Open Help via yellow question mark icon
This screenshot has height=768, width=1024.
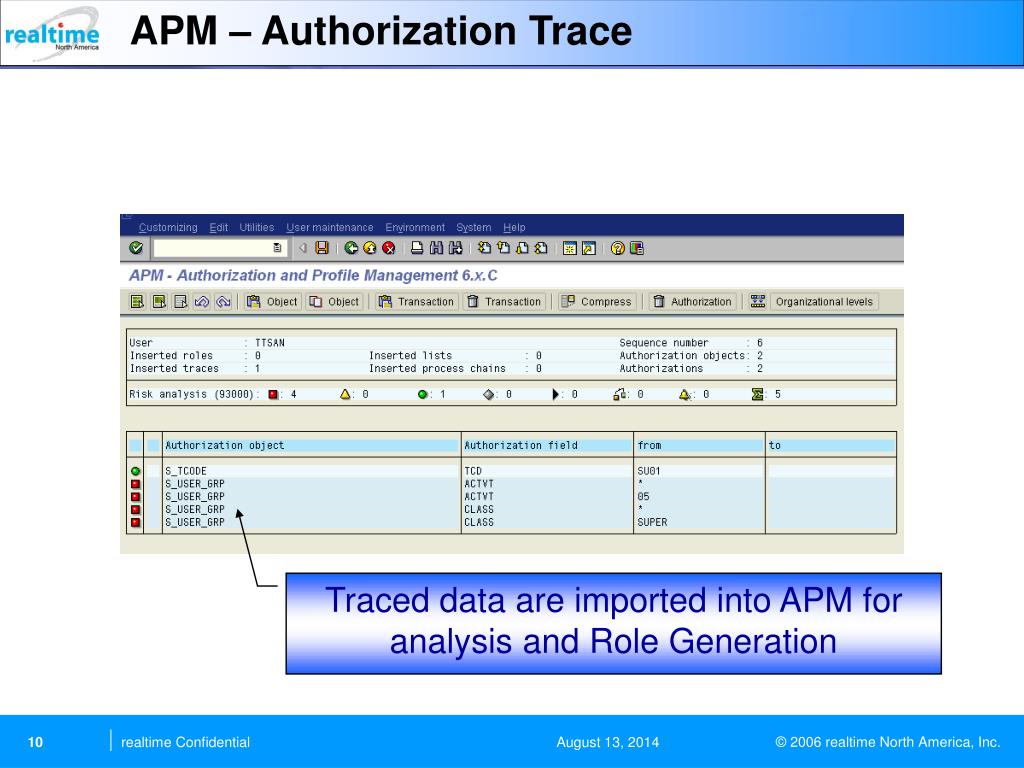[x=617, y=248]
